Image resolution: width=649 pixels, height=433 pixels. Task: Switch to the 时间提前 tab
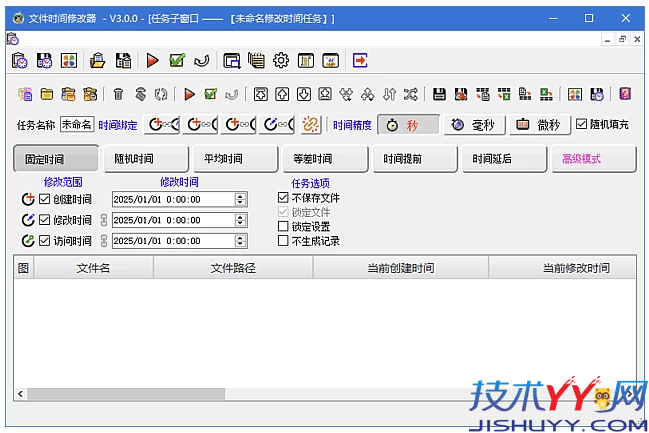[415, 159]
